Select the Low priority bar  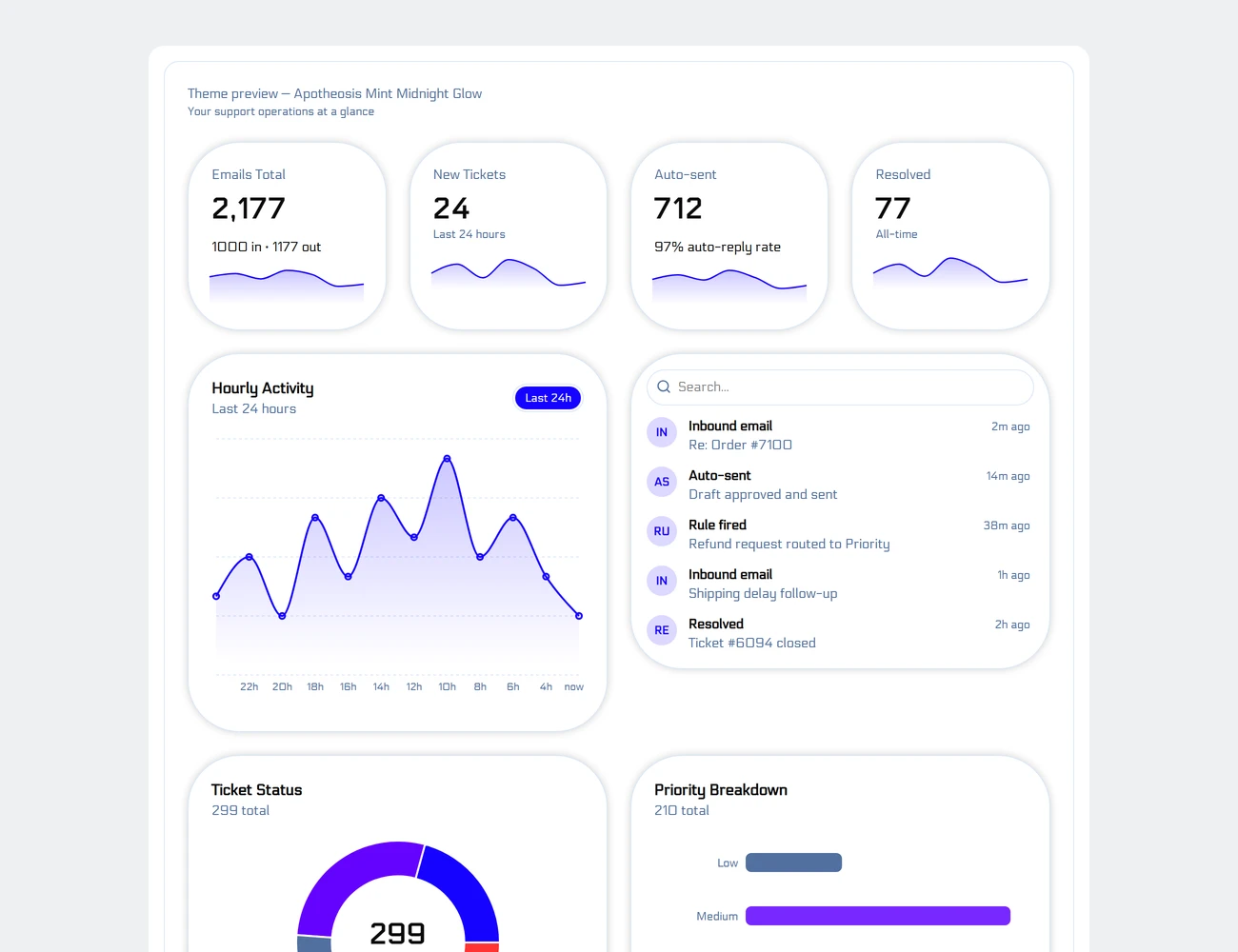tap(793, 863)
